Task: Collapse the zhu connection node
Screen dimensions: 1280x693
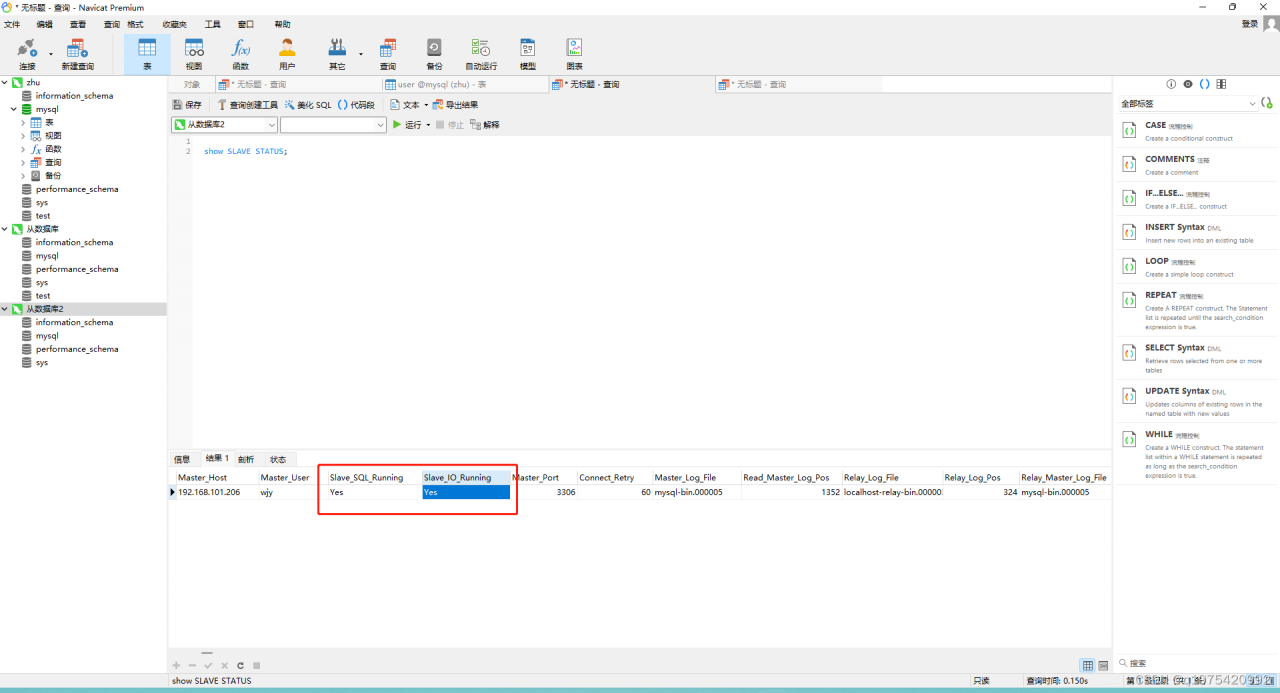Action: point(5,82)
